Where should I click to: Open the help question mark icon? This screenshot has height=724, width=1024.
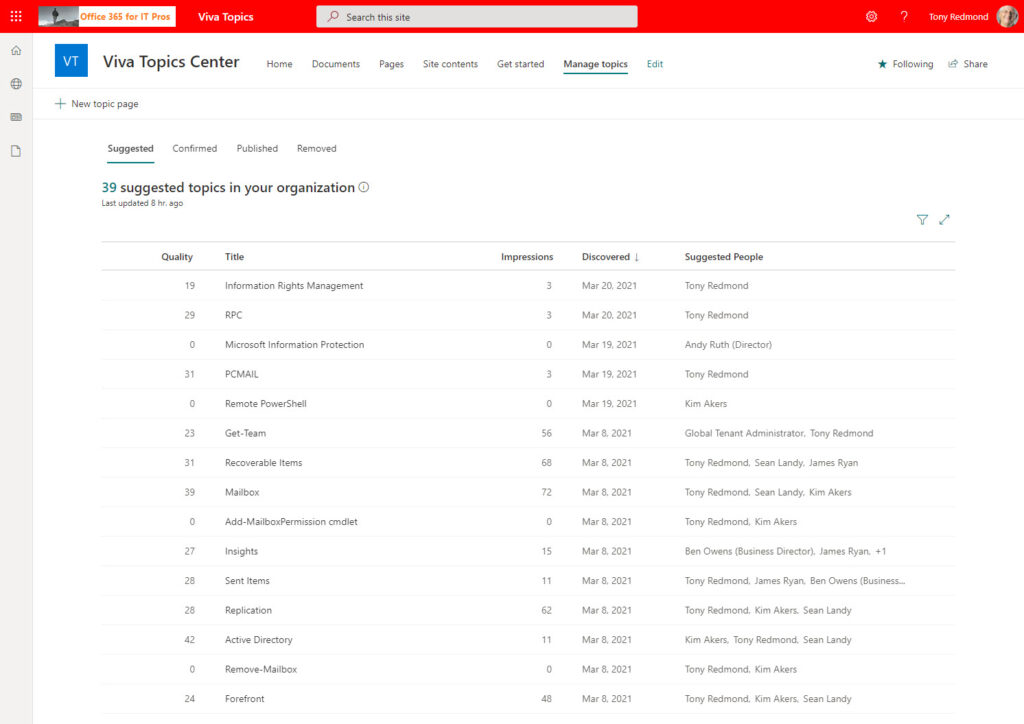[904, 16]
